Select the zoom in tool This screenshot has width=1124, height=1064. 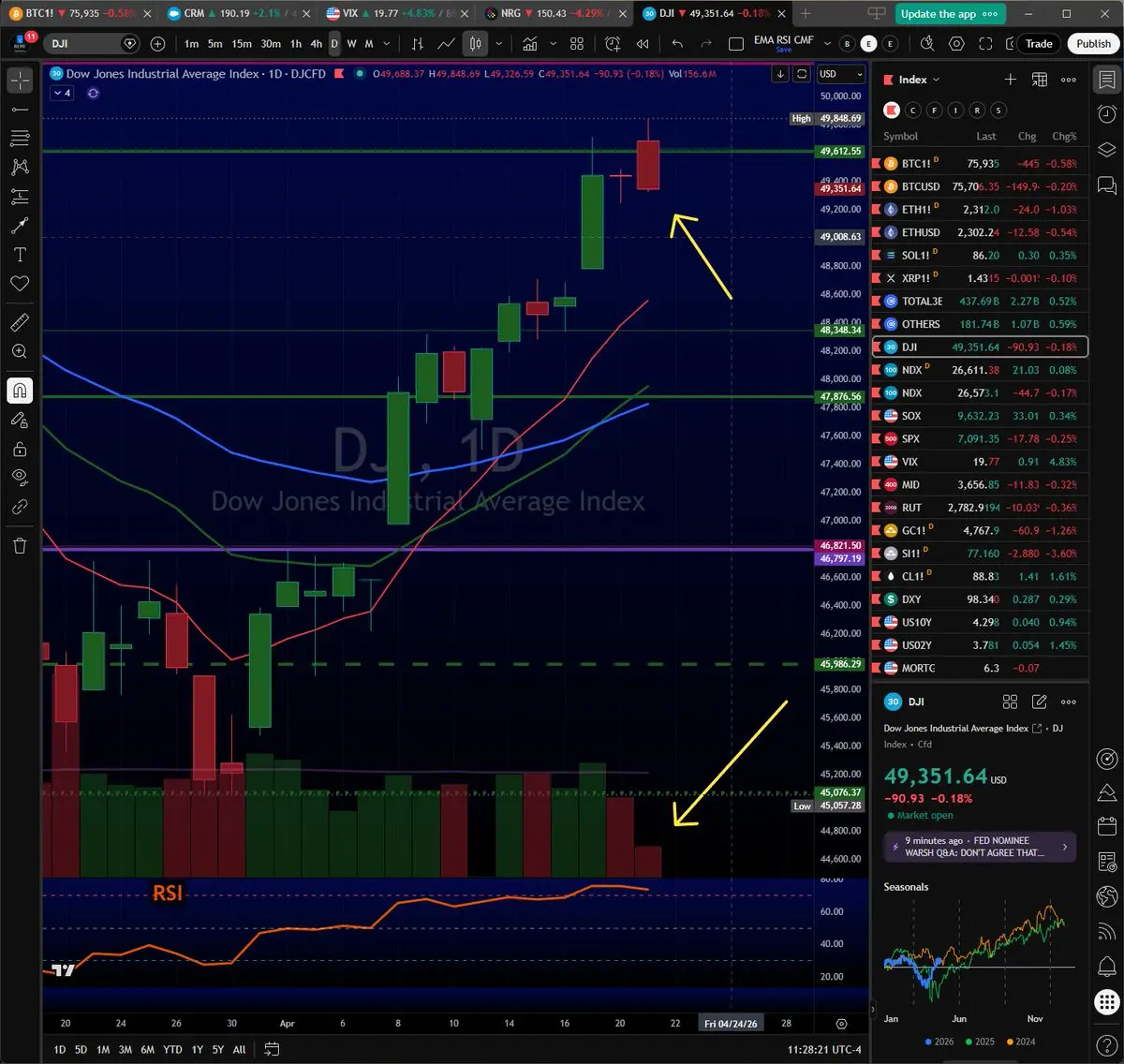point(20,351)
